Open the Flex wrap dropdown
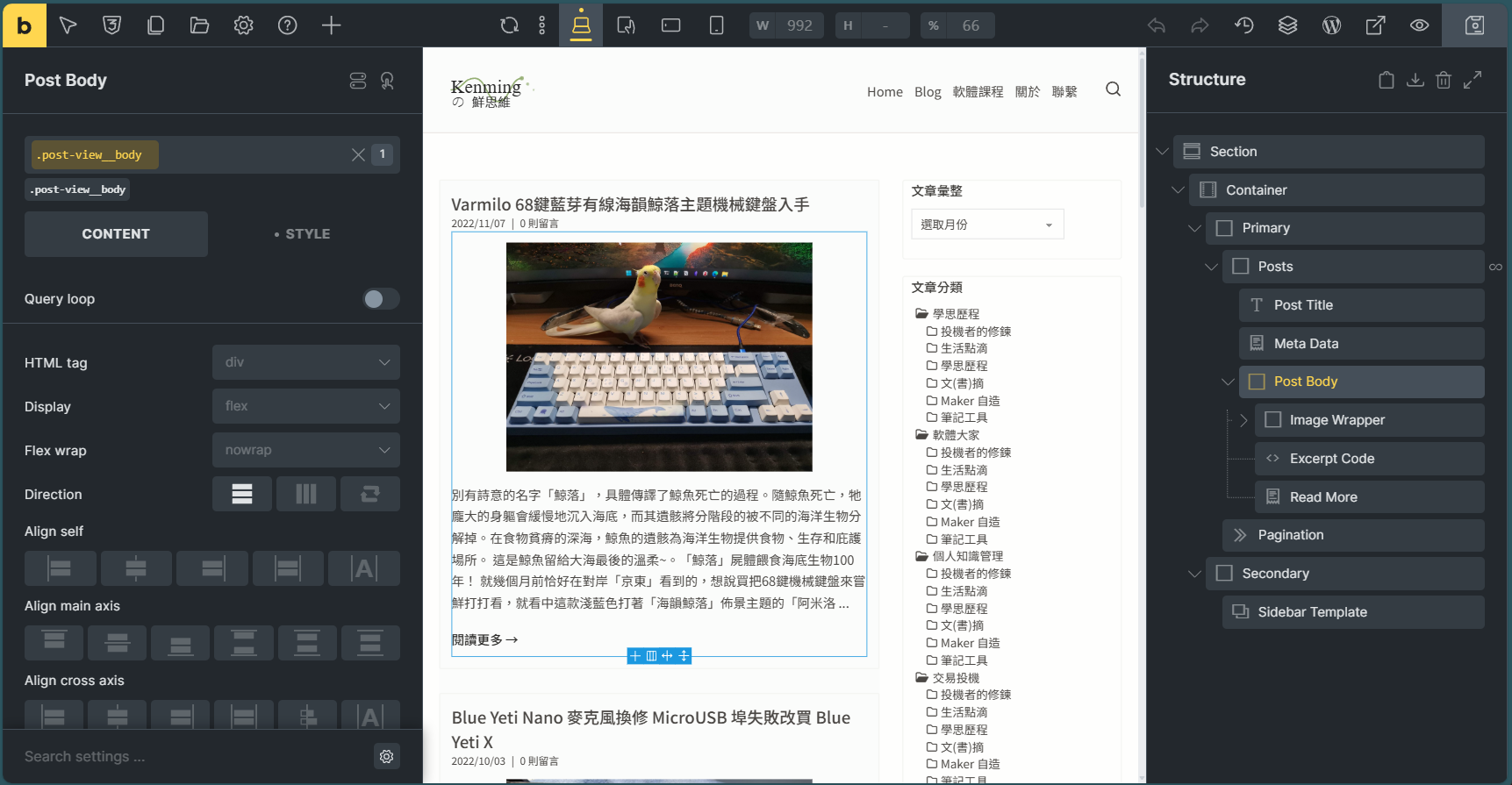This screenshot has height=785, width=1512. point(305,450)
